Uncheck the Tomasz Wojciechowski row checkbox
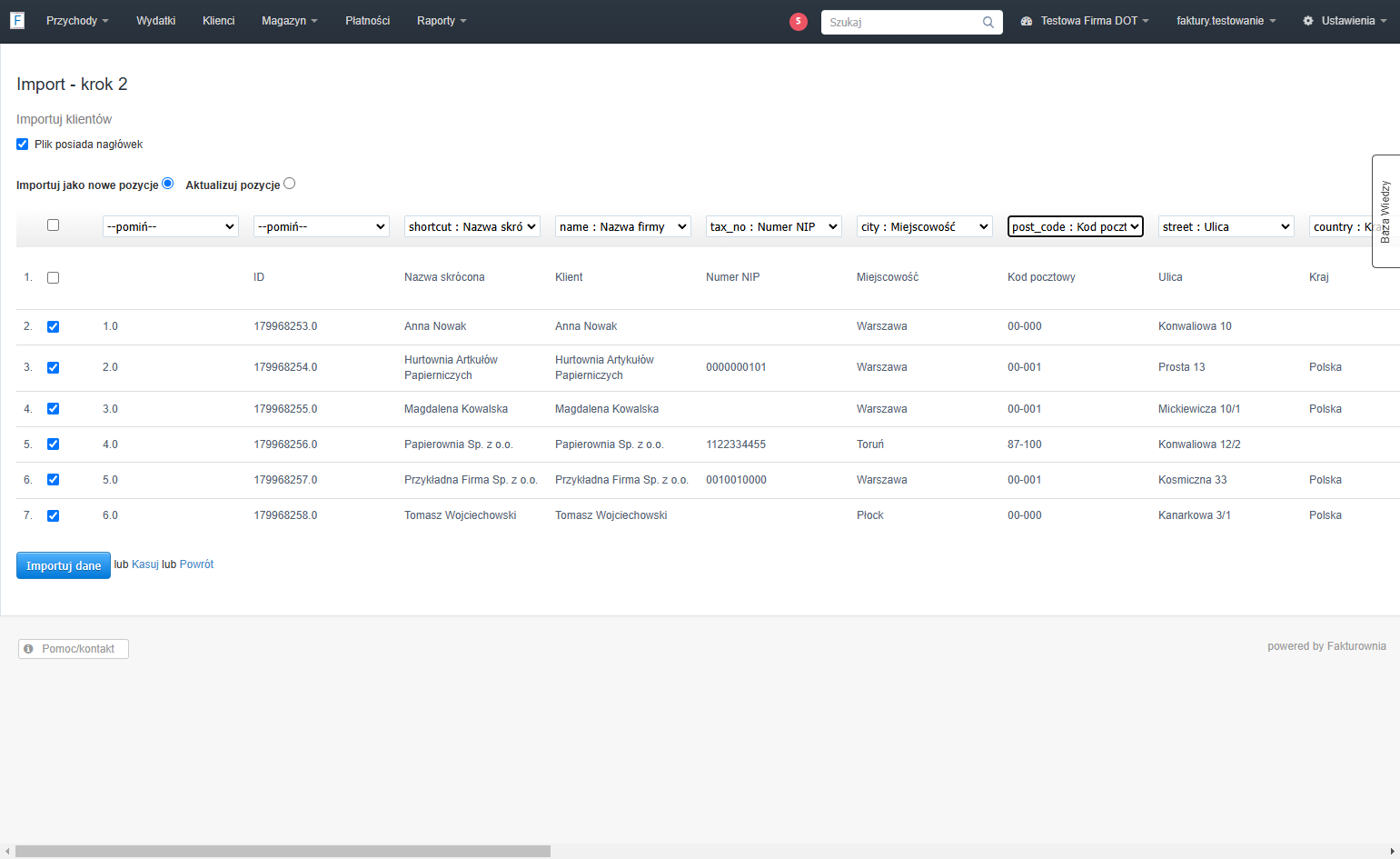Screen dimensions: 1400x859 [53, 516]
